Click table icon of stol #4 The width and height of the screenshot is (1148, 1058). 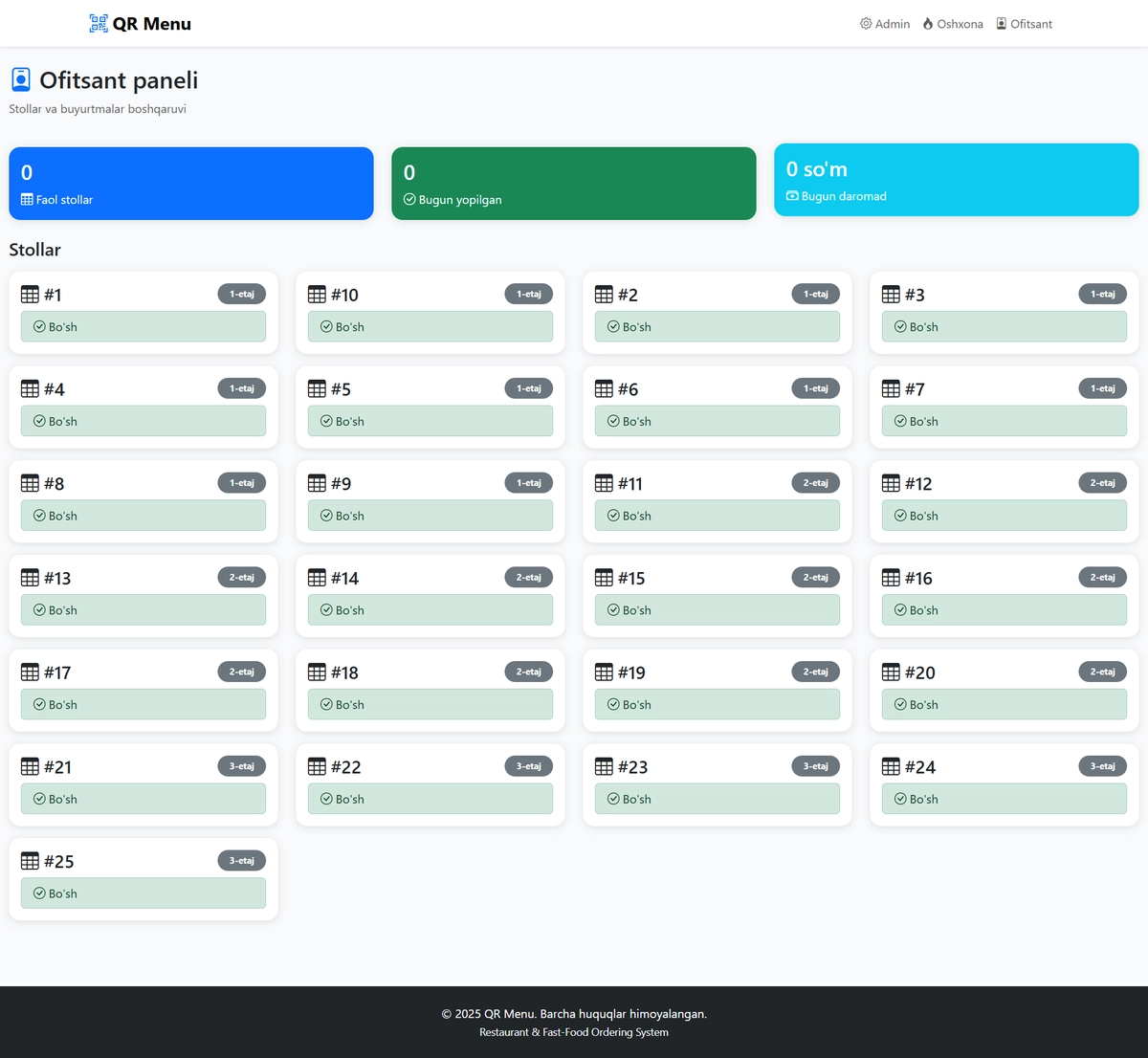tap(30, 389)
